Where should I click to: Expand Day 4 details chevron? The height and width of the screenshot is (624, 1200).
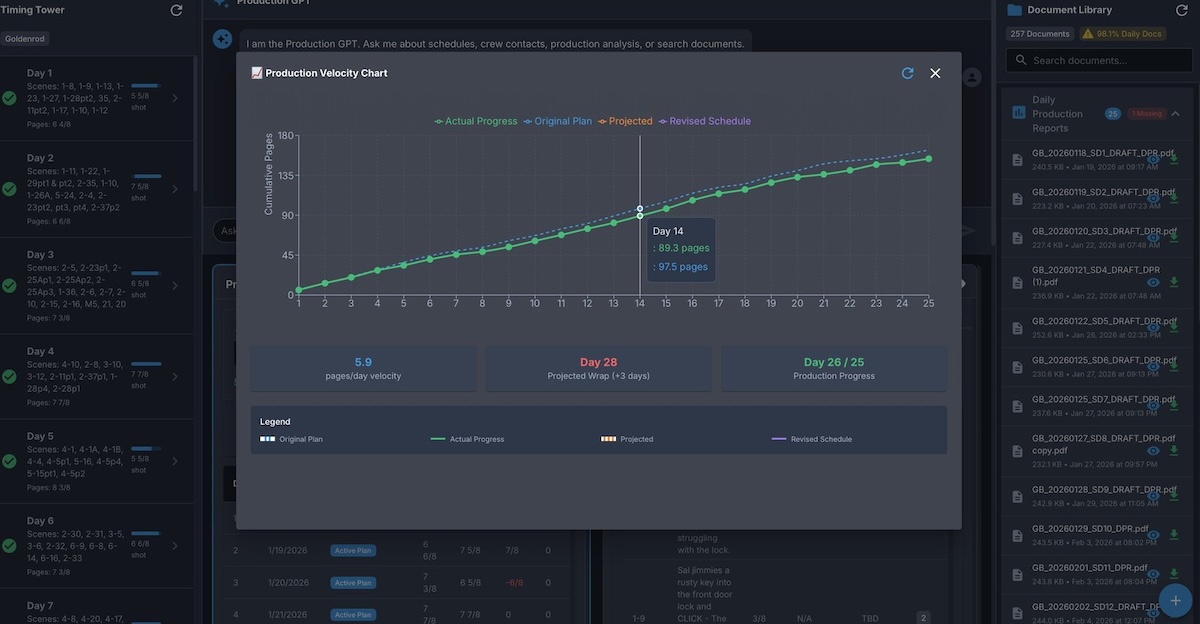(175, 376)
